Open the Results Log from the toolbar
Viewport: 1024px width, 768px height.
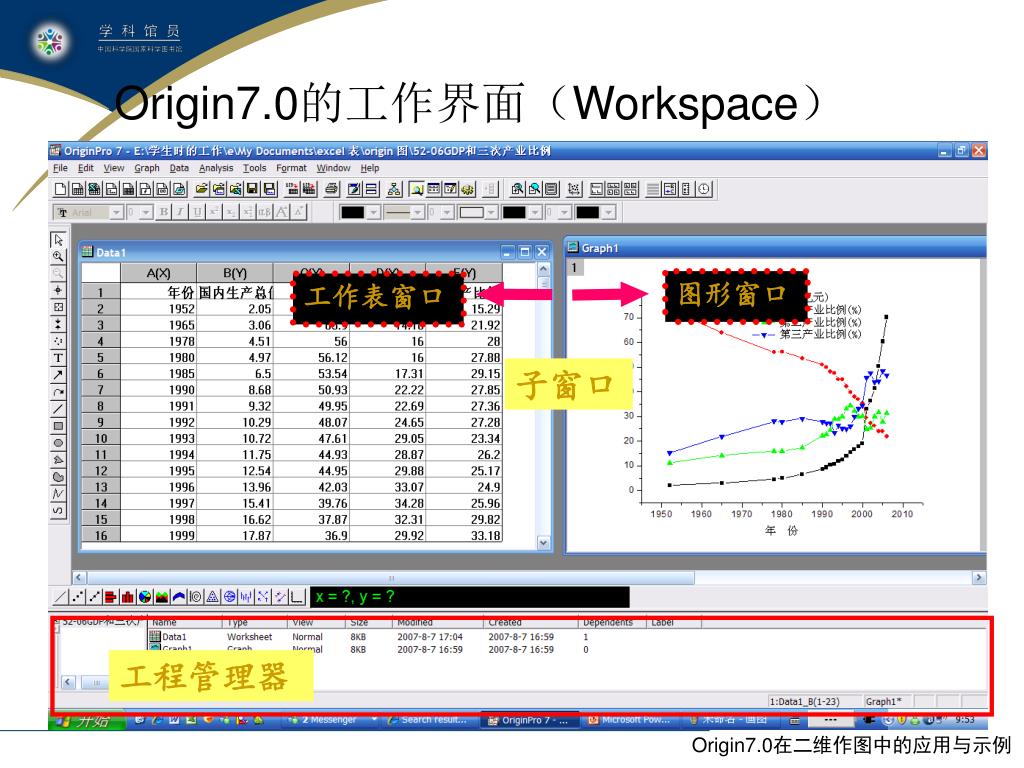(433, 189)
